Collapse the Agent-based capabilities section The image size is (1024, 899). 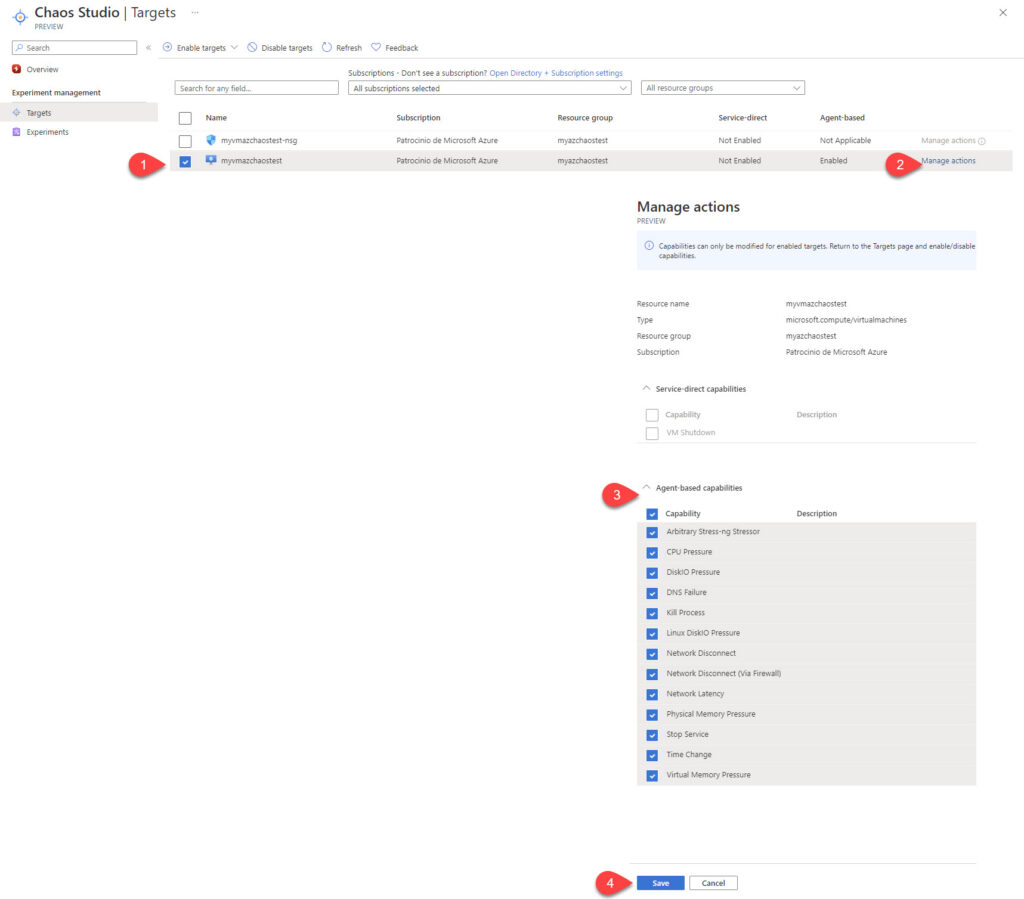point(646,488)
